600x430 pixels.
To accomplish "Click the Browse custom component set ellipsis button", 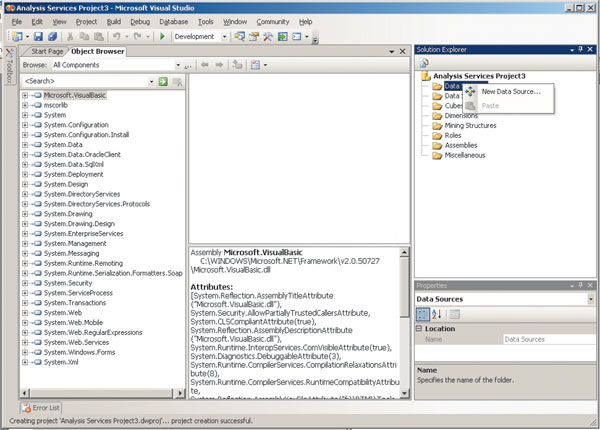I will pyautogui.click(x=188, y=66).
